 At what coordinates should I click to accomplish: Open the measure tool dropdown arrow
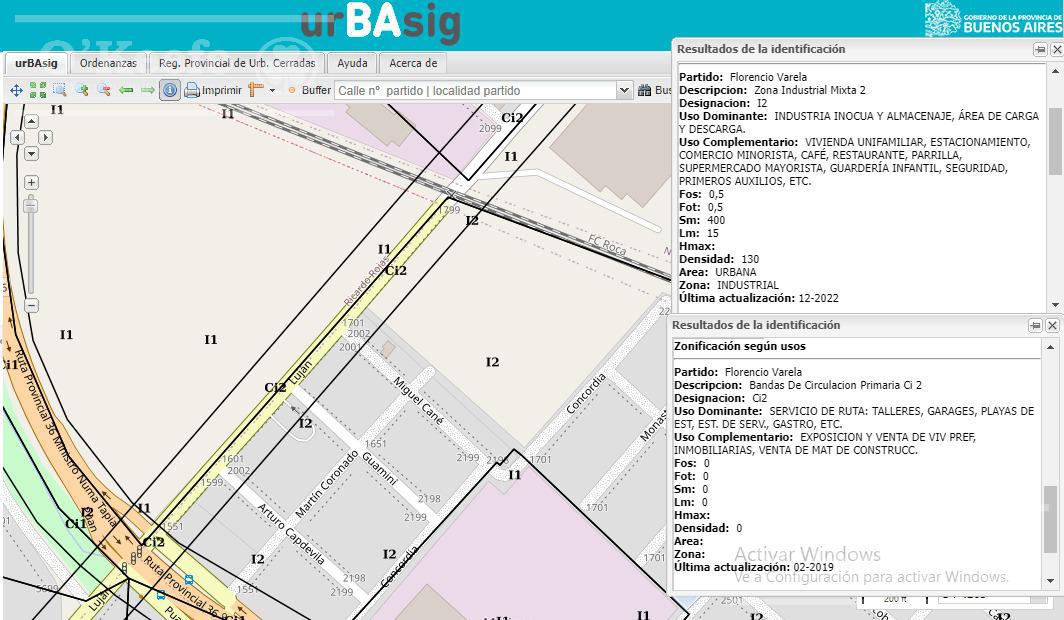(x=272, y=90)
